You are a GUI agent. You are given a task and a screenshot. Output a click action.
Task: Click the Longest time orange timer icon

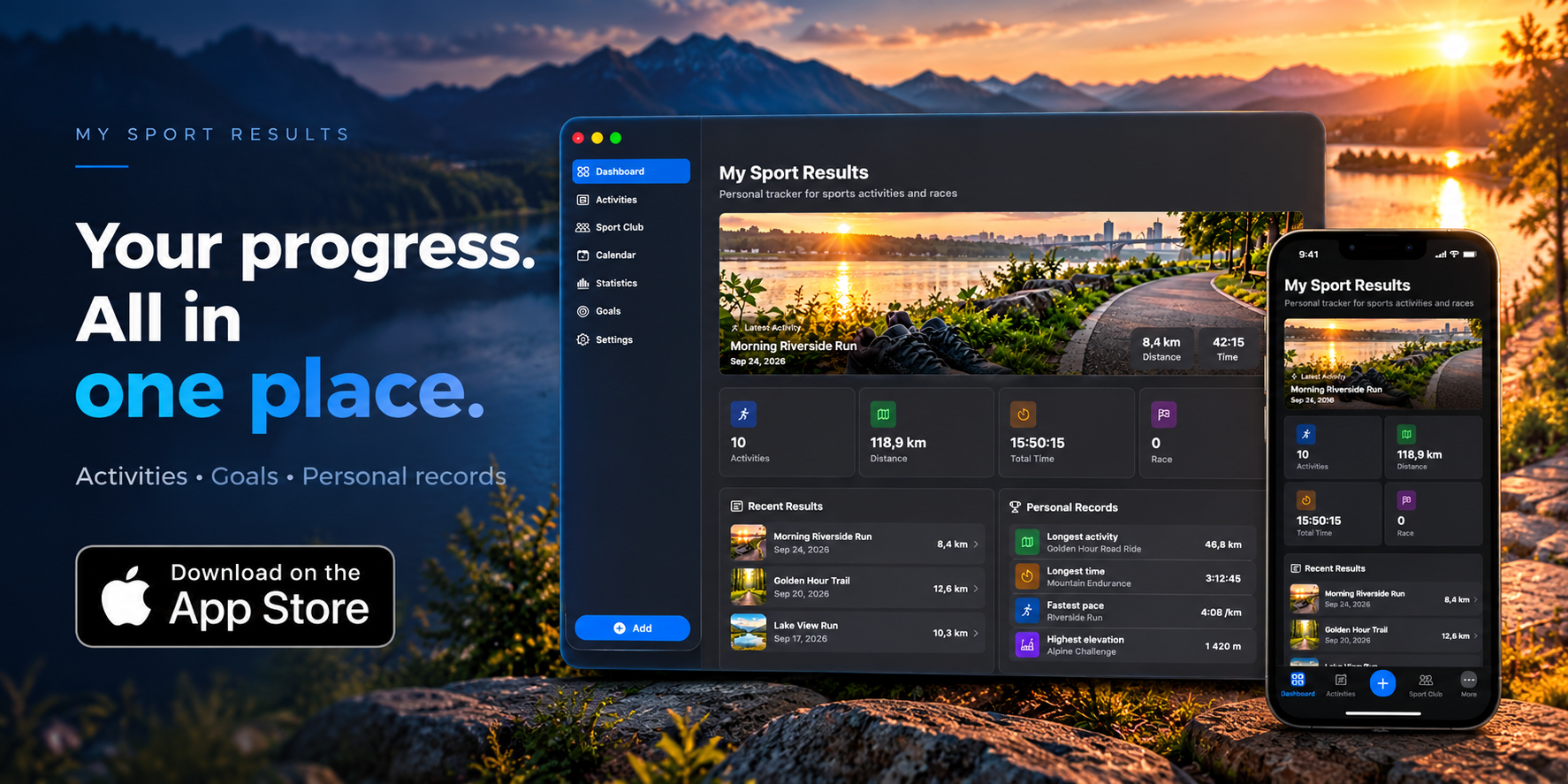[x=1027, y=576]
